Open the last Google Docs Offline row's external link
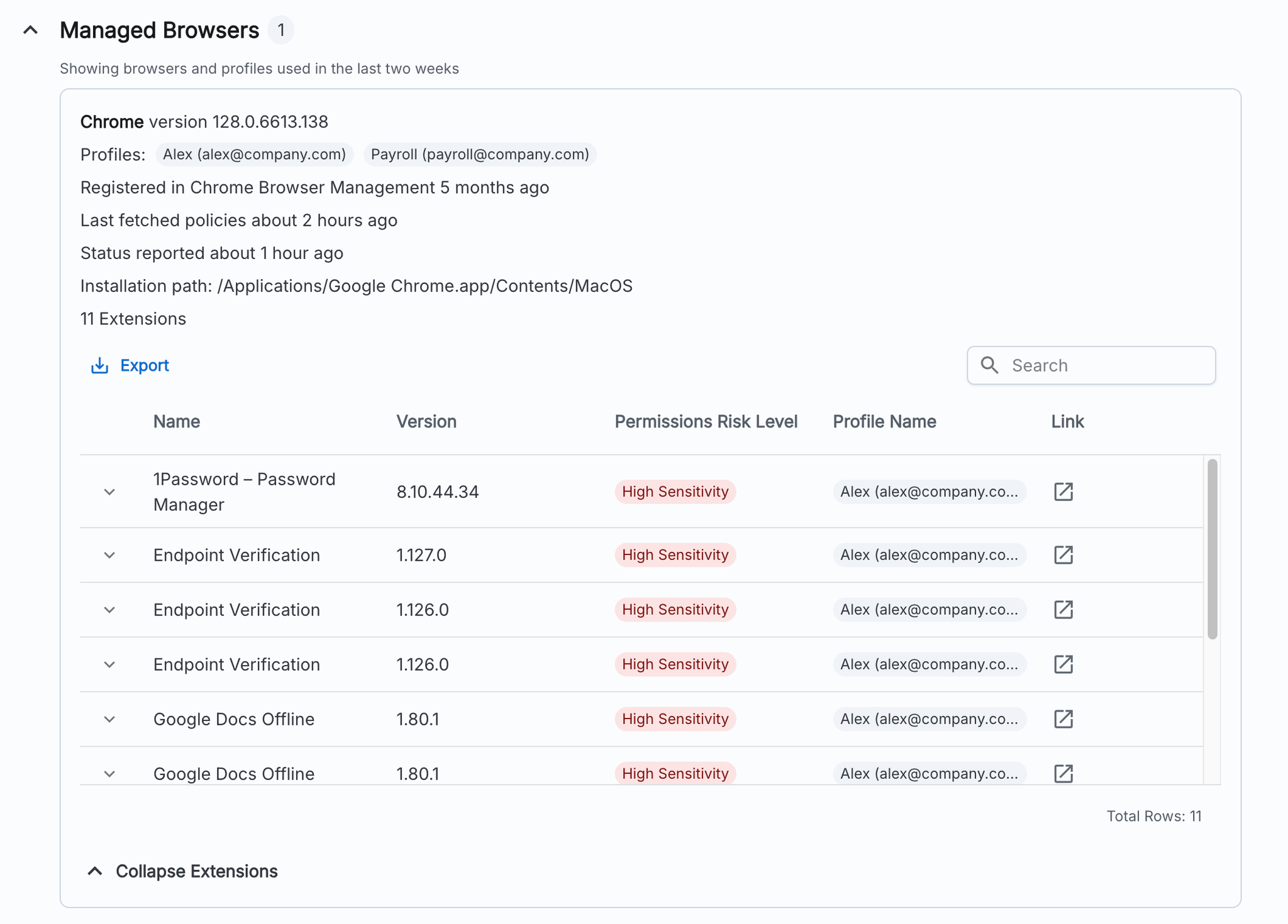1288x924 pixels. 1063,773
